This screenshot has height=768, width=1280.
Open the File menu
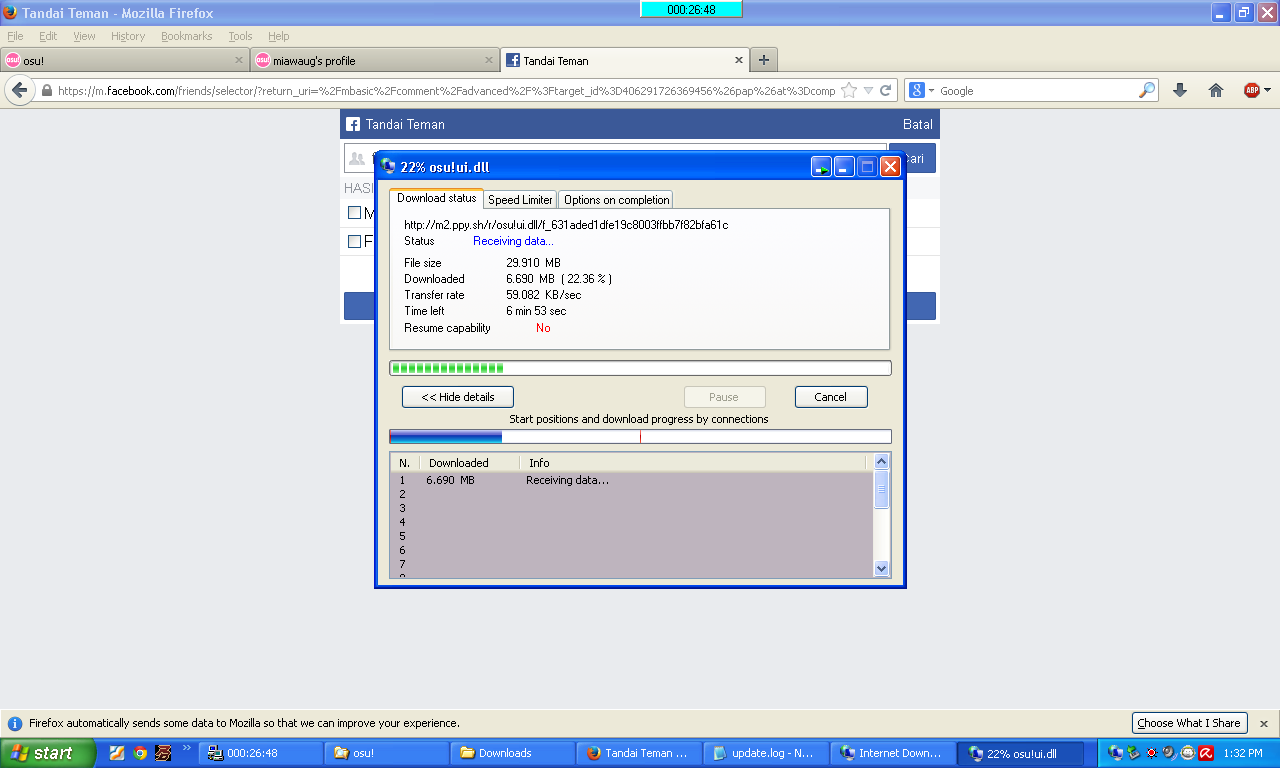coord(15,36)
